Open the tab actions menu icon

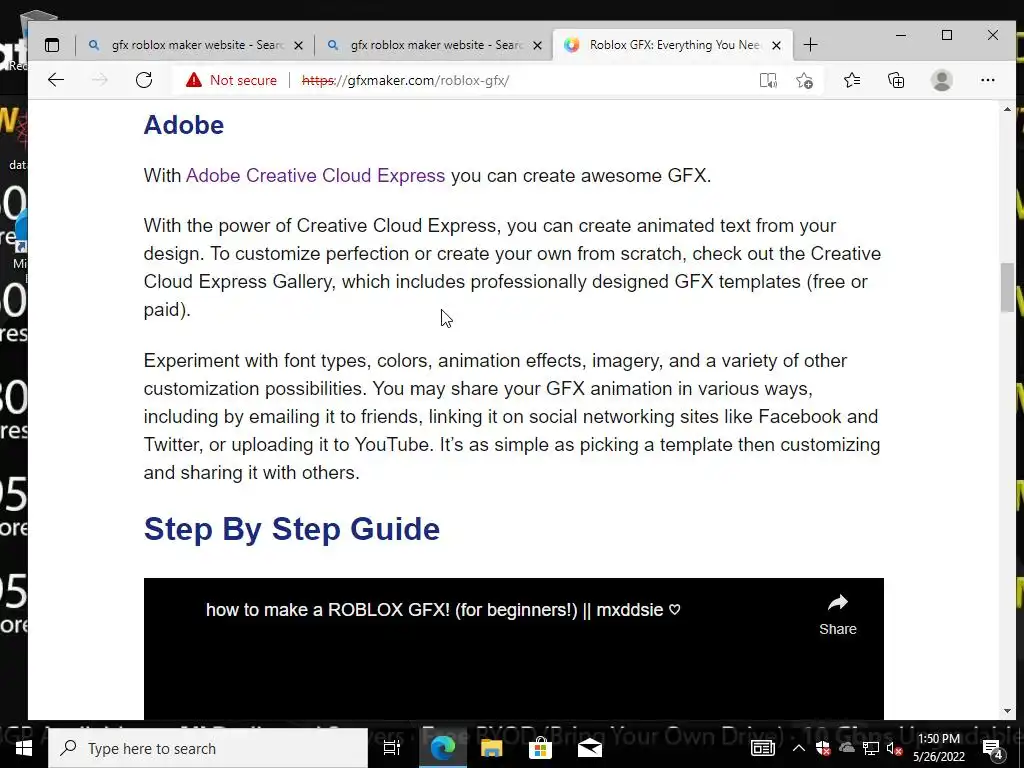(x=52, y=45)
